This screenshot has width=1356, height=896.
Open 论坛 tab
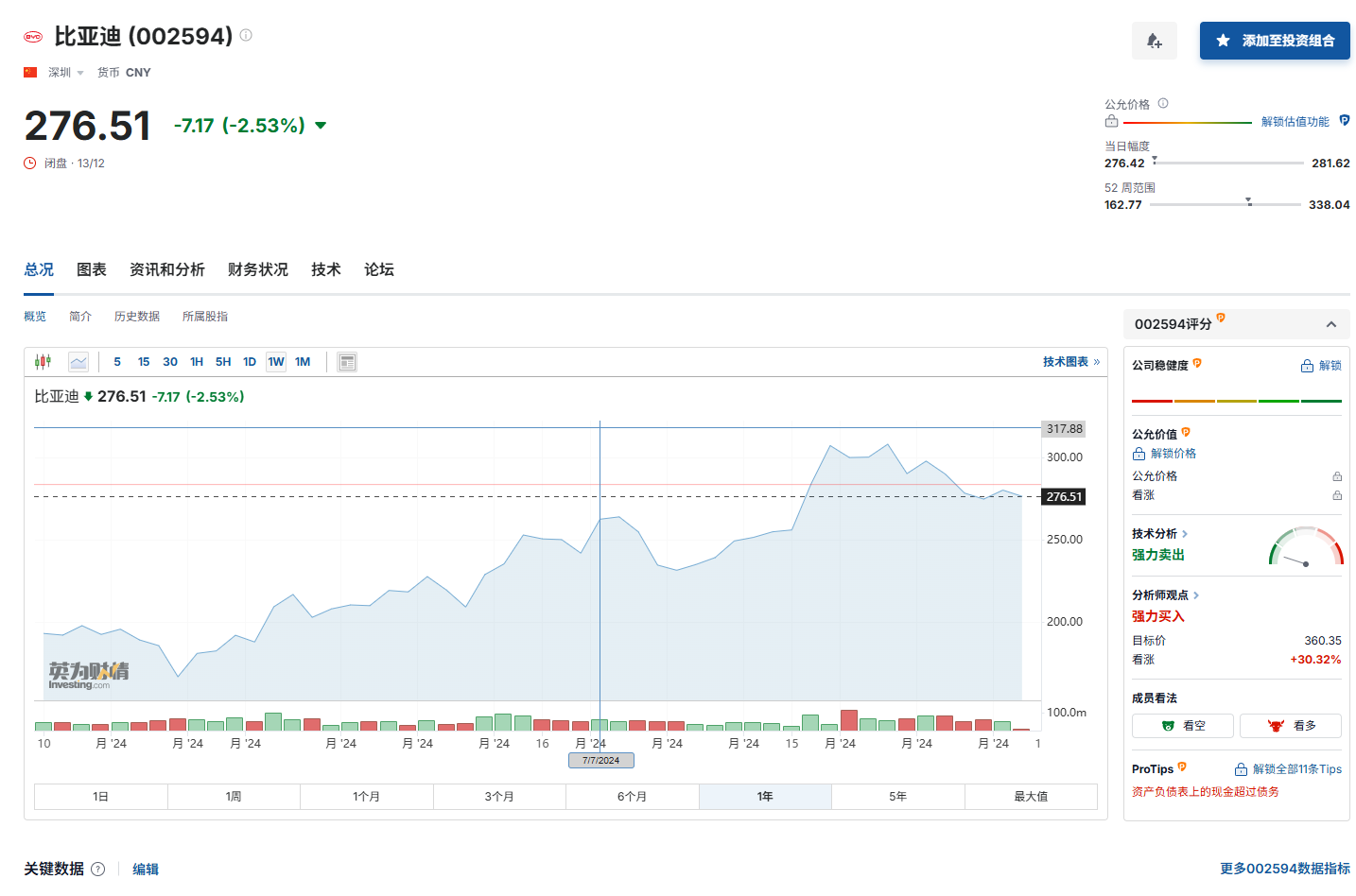point(379,269)
